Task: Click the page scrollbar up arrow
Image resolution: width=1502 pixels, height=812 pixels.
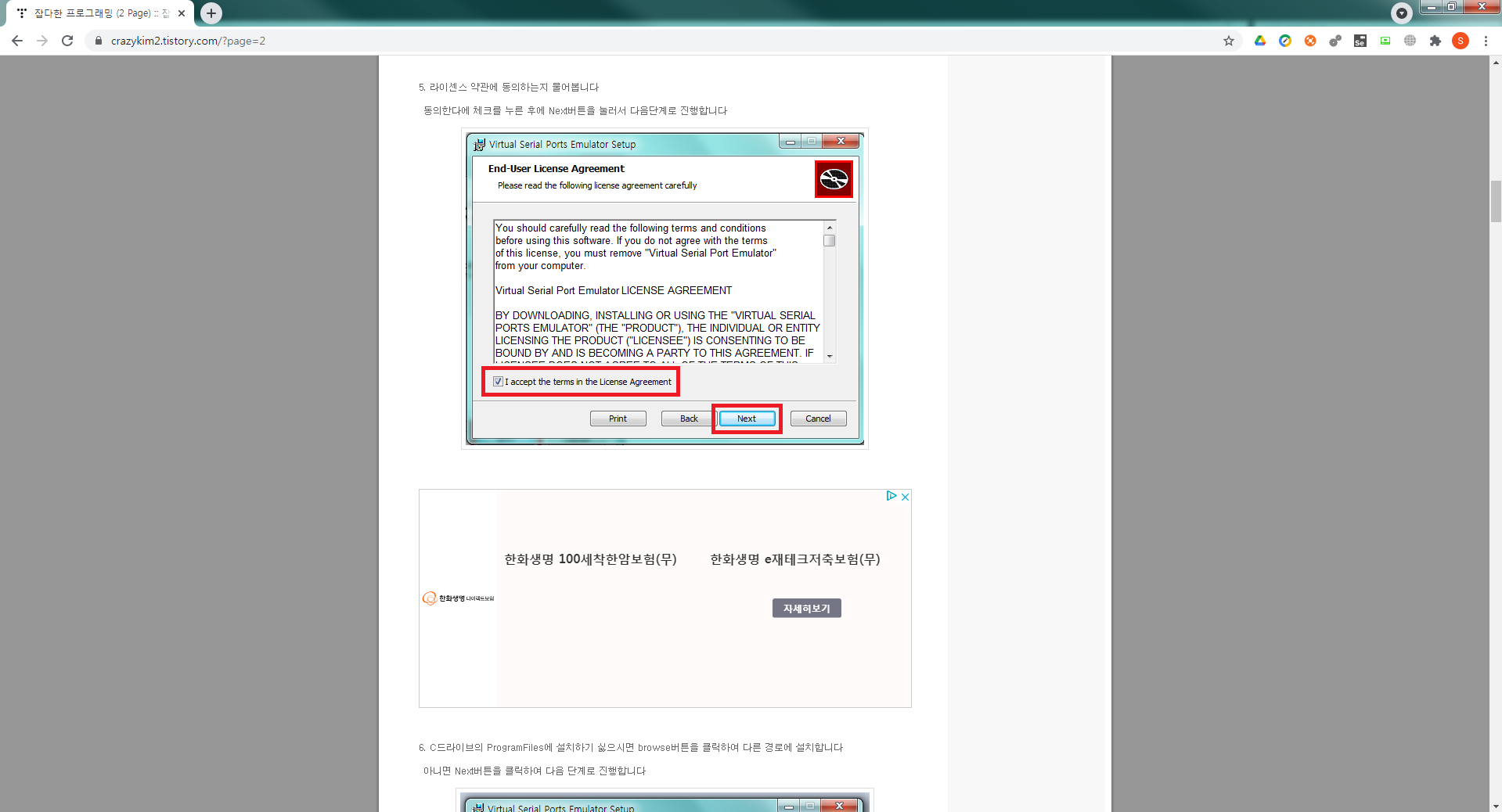Action: click(x=1496, y=62)
